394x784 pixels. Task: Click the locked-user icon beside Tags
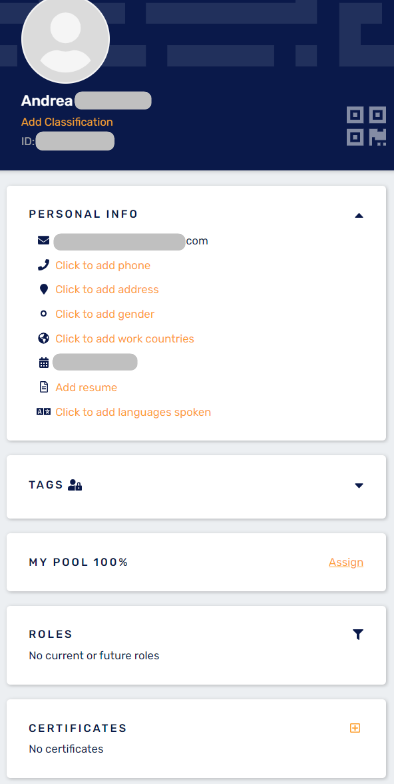coord(75,484)
